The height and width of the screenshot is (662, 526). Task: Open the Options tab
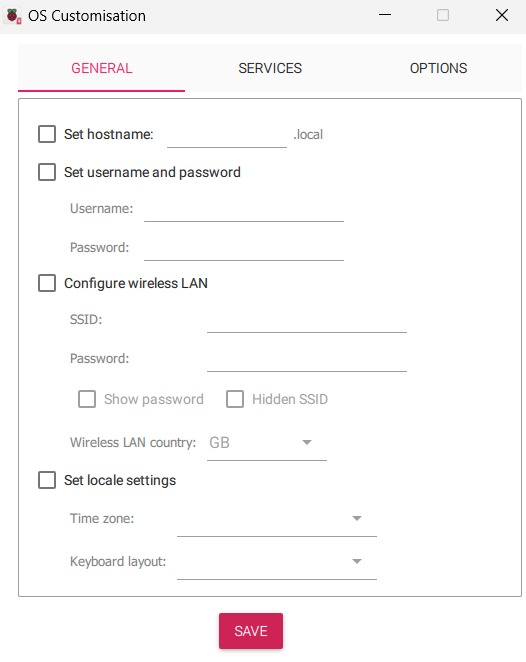pos(438,68)
